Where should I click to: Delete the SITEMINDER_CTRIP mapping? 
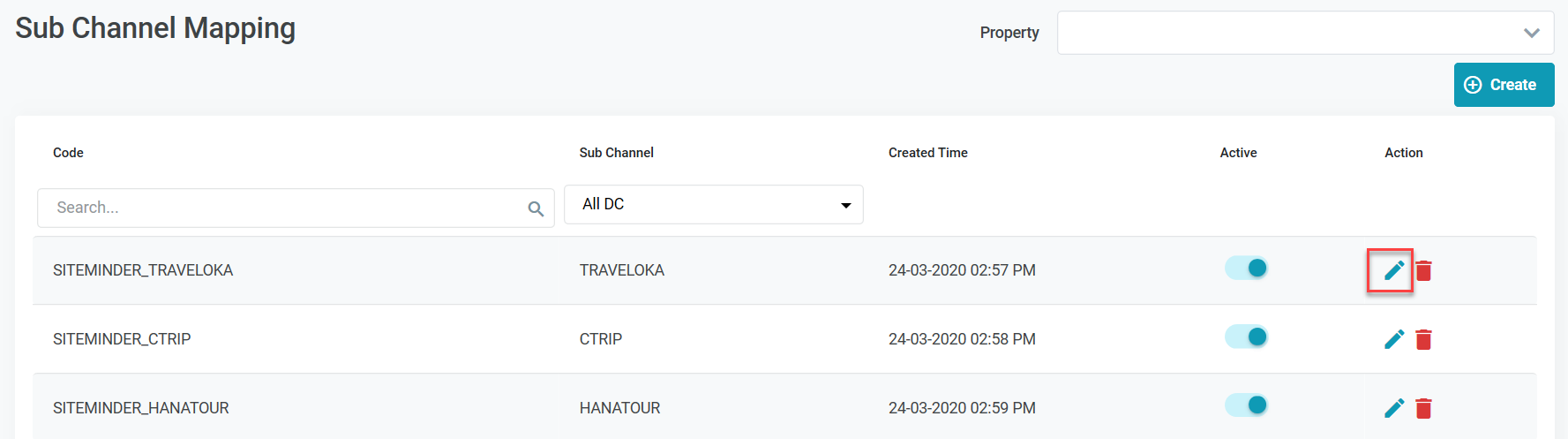click(x=1423, y=339)
